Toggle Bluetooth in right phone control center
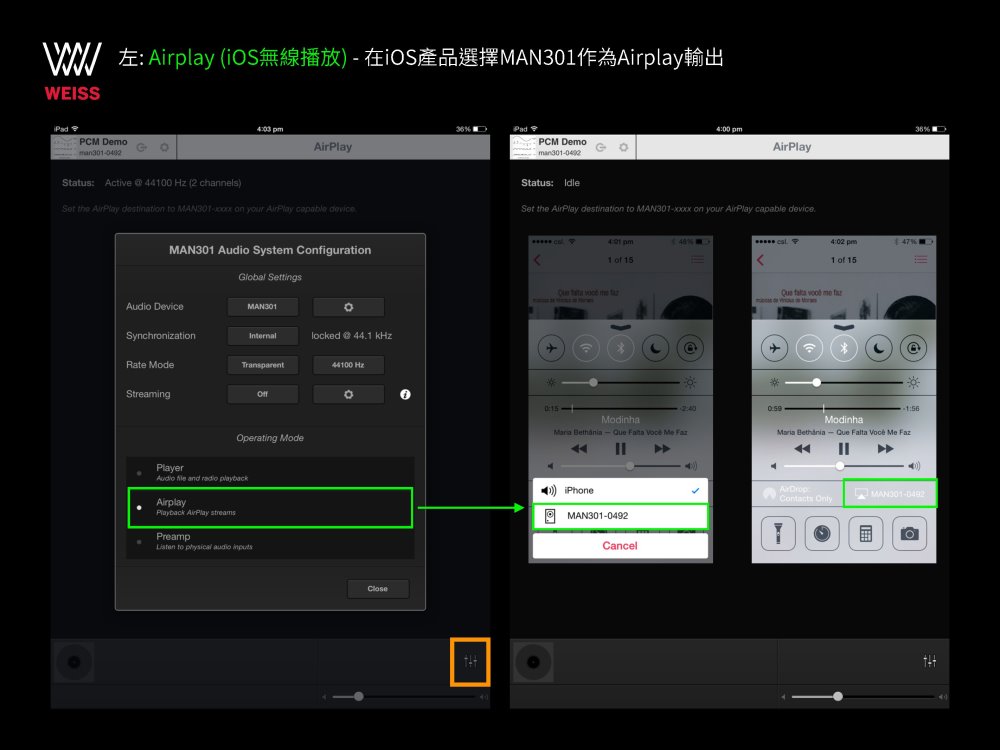 click(x=844, y=348)
